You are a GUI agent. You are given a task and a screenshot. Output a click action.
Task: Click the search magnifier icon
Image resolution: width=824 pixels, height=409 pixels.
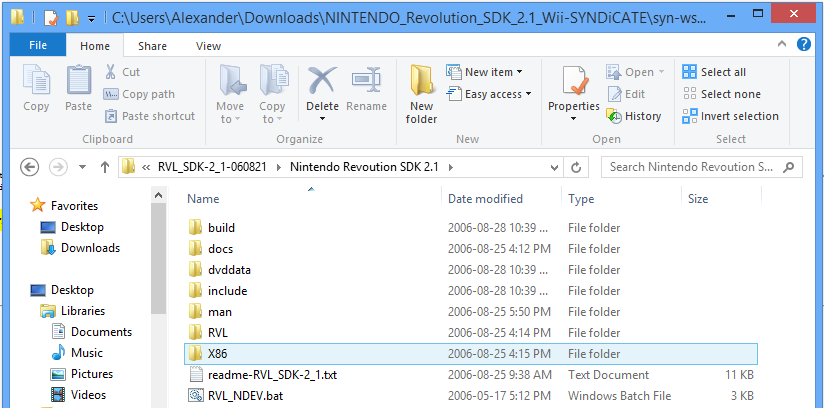coord(788,167)
